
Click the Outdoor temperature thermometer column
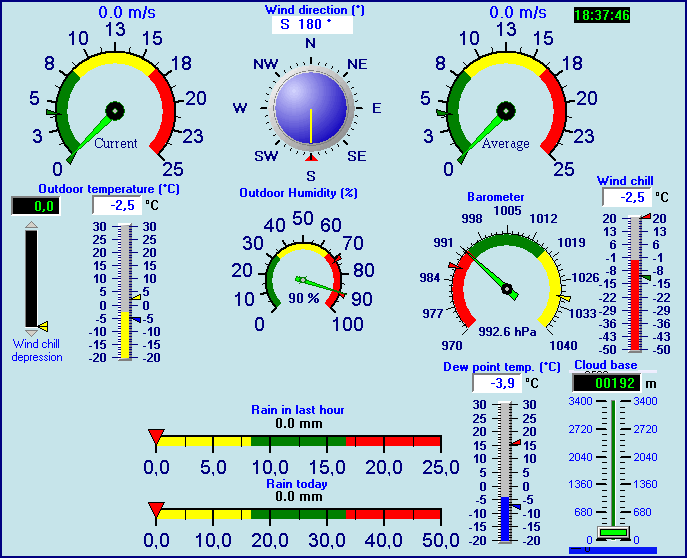(x=126, y=292)
